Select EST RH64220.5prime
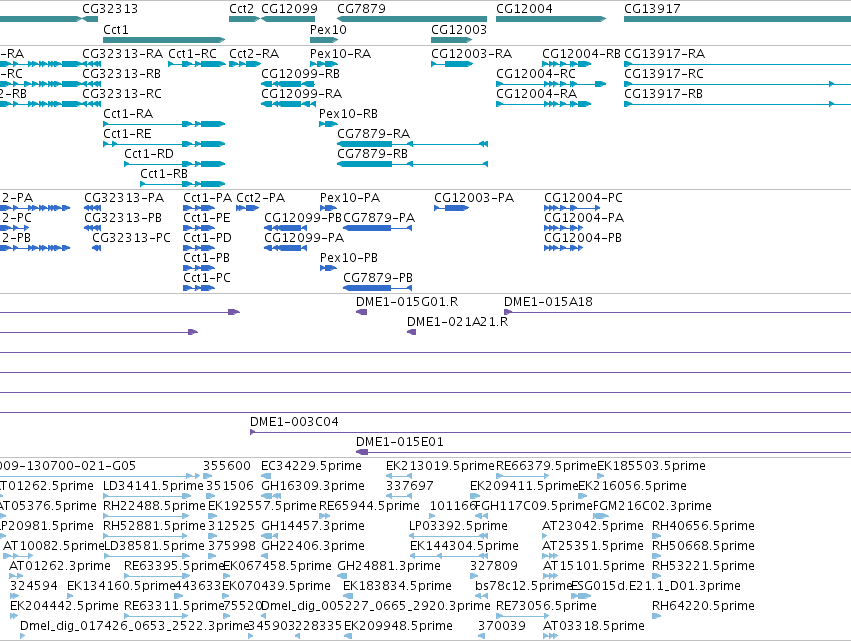This screenshot has height=641, width=851. (657, 616)
